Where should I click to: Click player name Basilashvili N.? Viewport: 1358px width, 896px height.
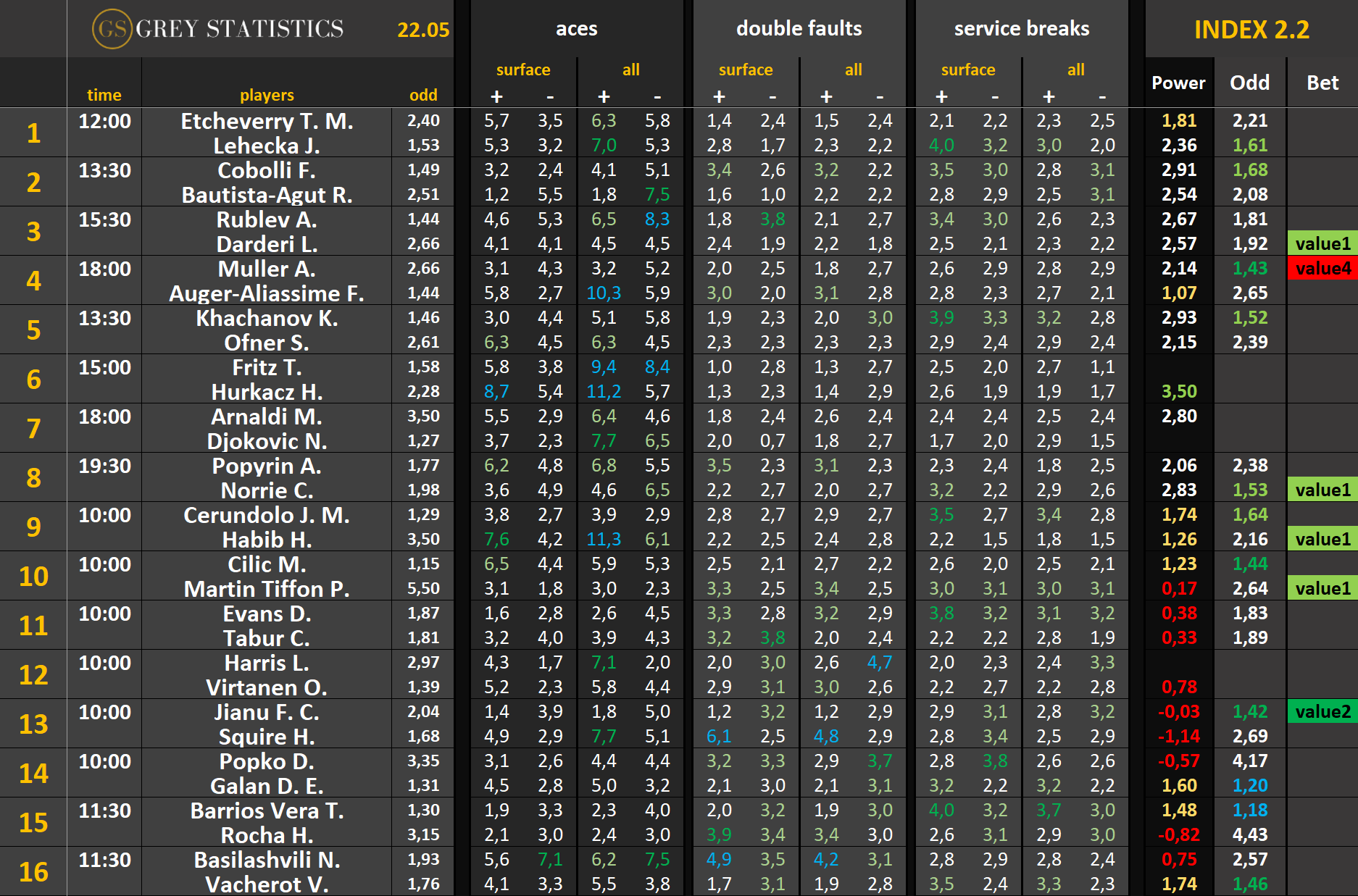267,860
